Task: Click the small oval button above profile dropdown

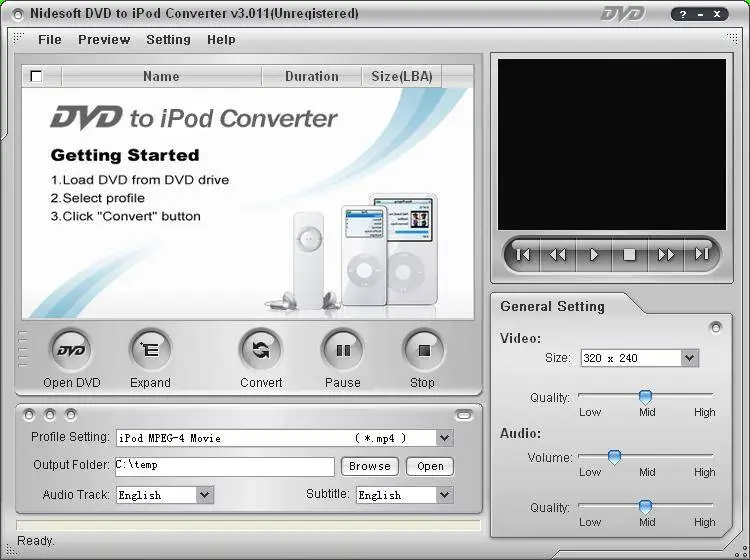Action: click(463, 415)
